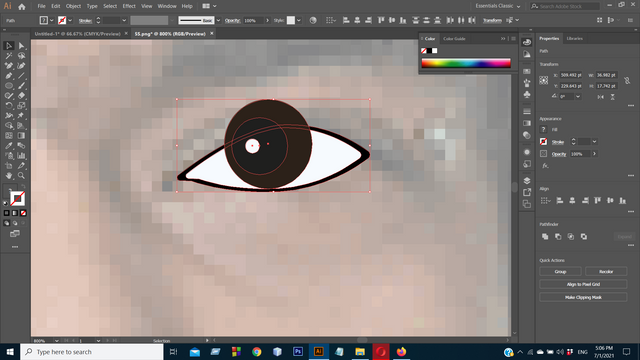The height and width of the screenshot is (360, 640).
Task: Open the Layers panel icon in dock
Action: 527,180
